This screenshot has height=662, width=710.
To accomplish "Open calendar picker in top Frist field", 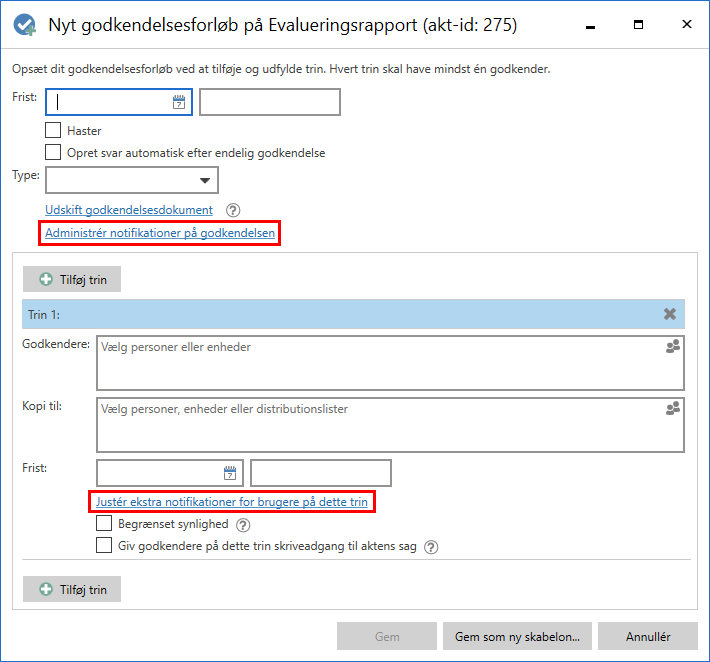I will pos(179,102).
